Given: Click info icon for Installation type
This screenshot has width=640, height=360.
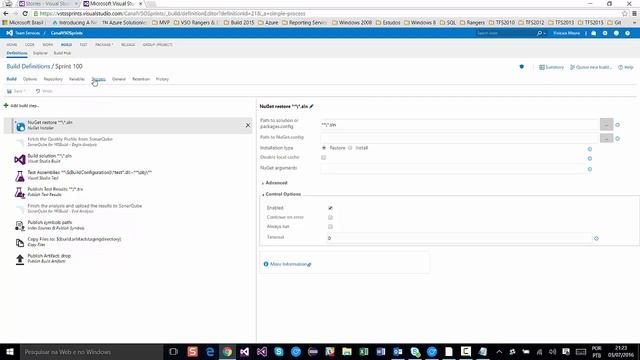Looking at the screenshot, I should (590, 149).
